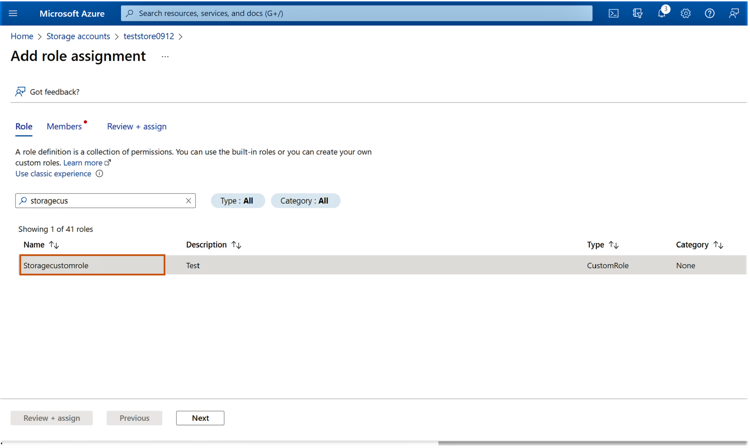This screenshot has width=750, height=448.
Task: Clear the role search with the X
Action: (x=188, y=201)
